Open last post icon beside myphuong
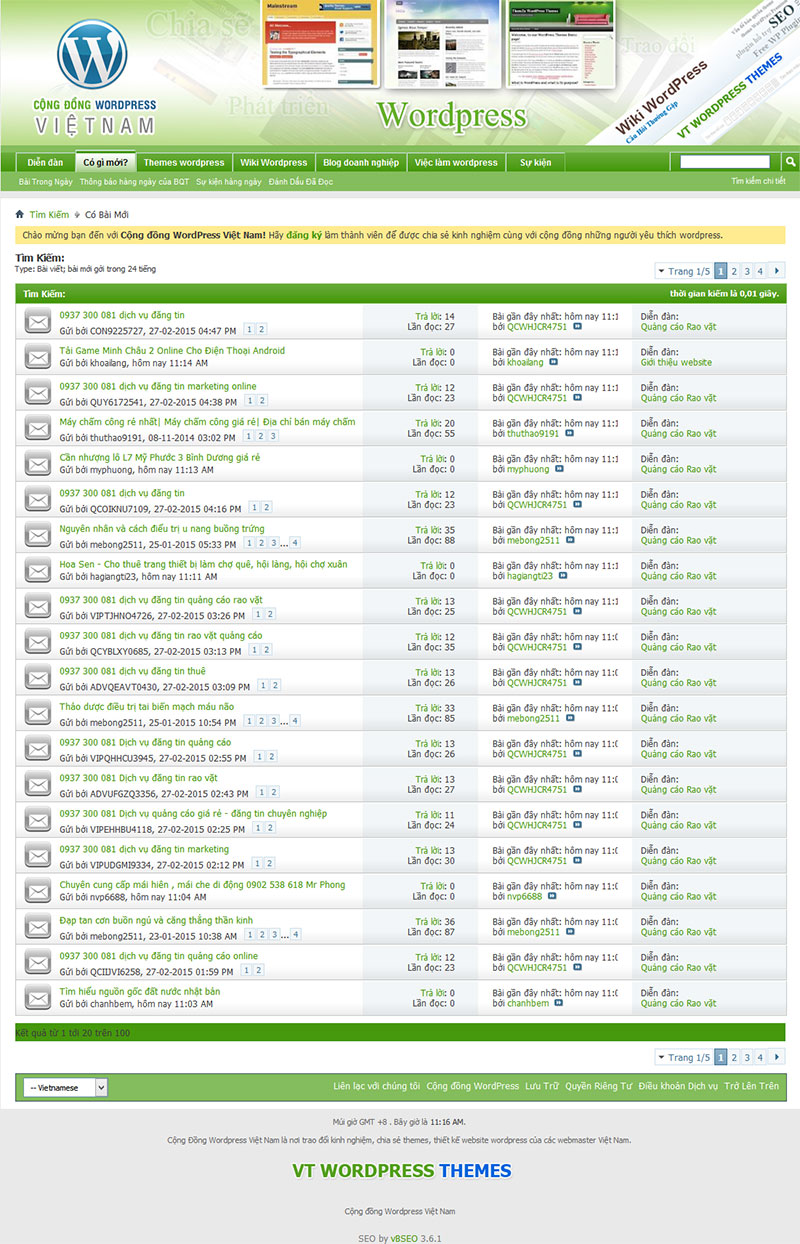 click(558, 470)
